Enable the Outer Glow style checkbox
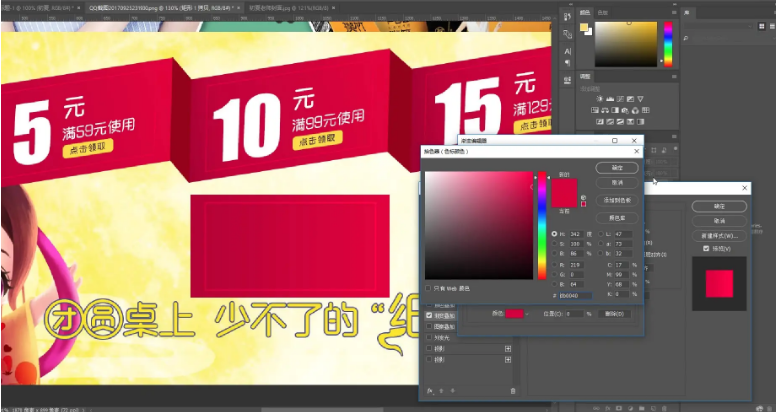Image resolution: width=776 pixels, height=412 pixels. pyautogui.click(x=429, y=338)
